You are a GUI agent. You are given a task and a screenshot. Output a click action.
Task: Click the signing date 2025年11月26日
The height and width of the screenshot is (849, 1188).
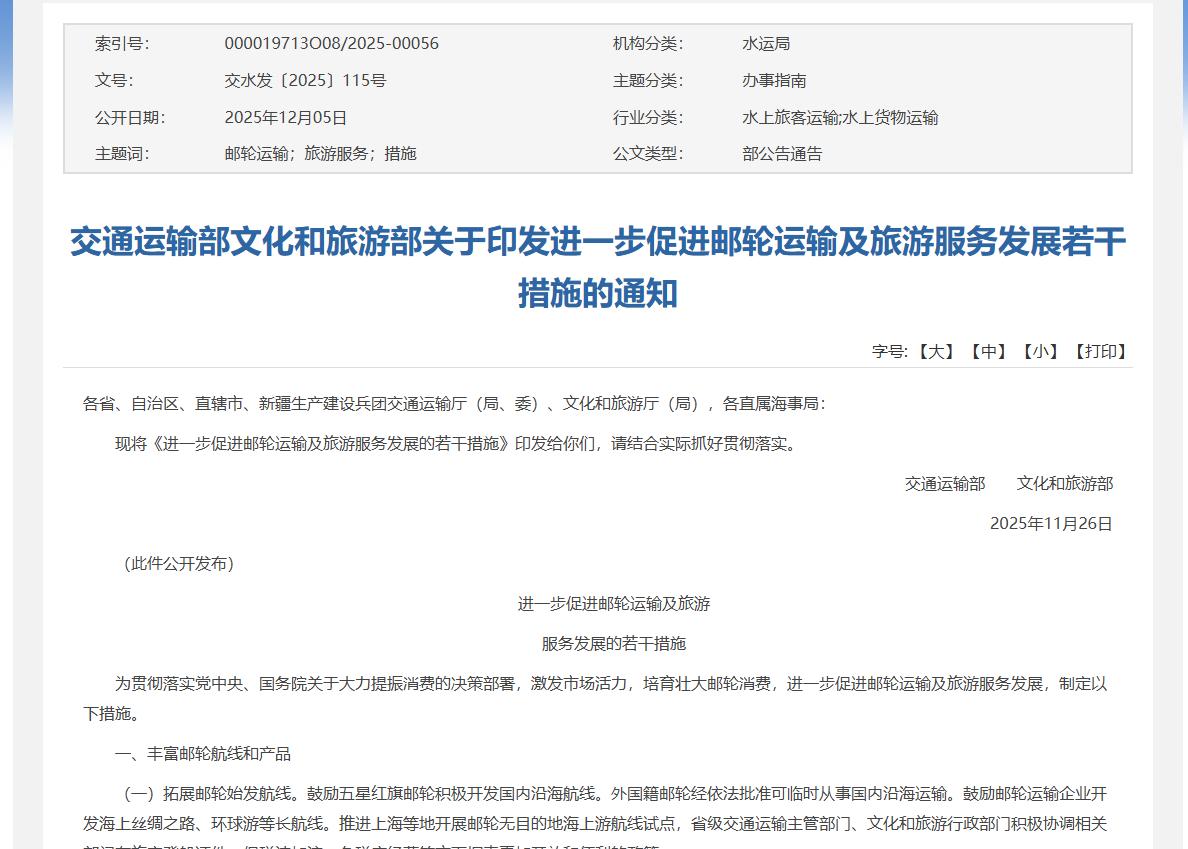tap(1051, 524)
